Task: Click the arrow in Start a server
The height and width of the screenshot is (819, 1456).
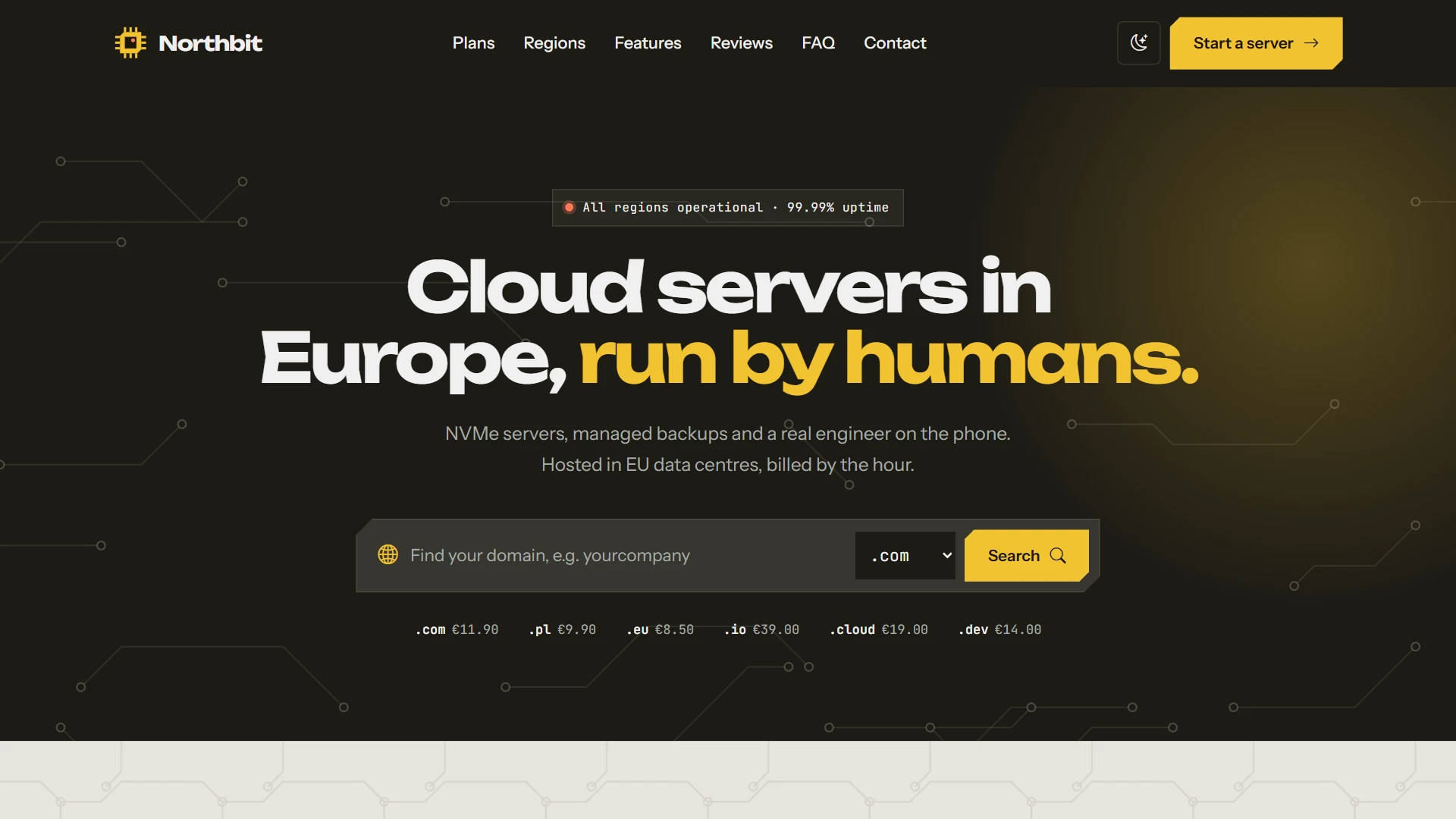Action: pyautogui.click(x=1311, y=43)
